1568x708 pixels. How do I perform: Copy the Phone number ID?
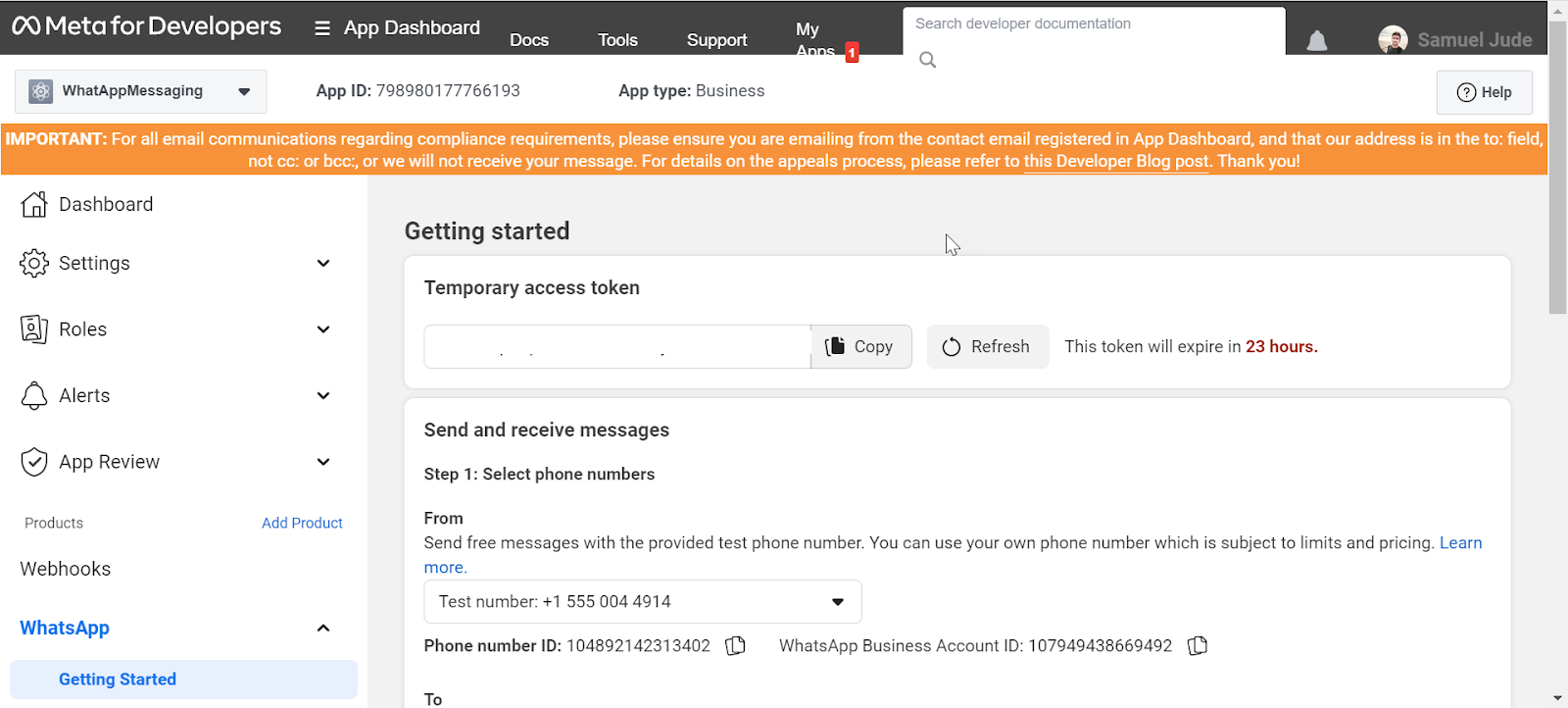(735, 645)
